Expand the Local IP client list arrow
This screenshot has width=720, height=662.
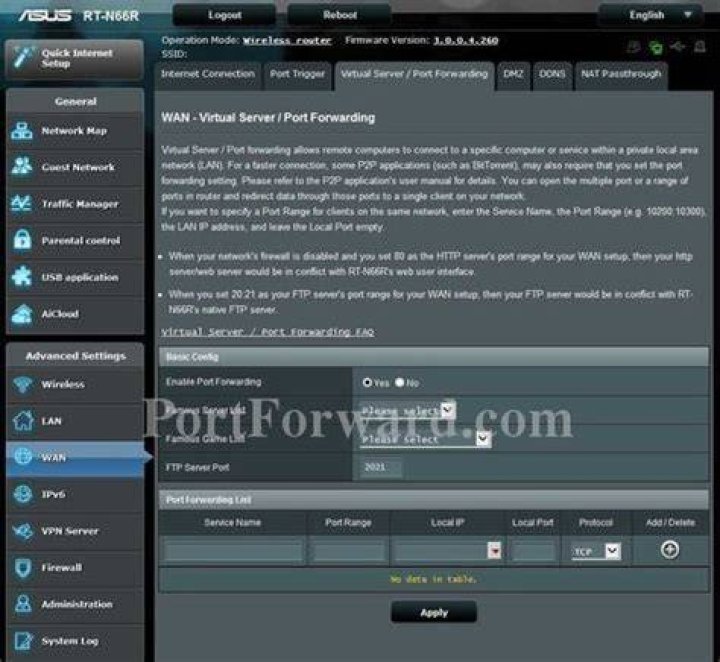click(x=494, y=550)
